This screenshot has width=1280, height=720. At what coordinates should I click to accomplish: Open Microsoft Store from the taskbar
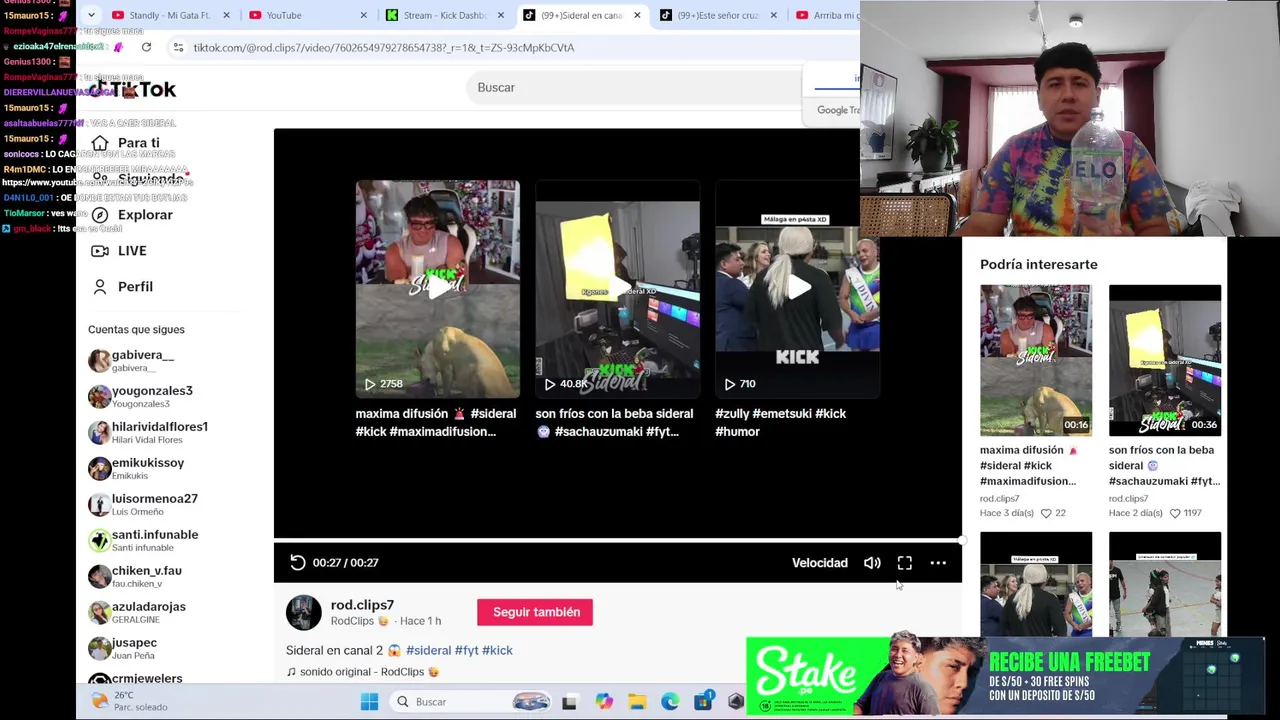coord(703,702)
